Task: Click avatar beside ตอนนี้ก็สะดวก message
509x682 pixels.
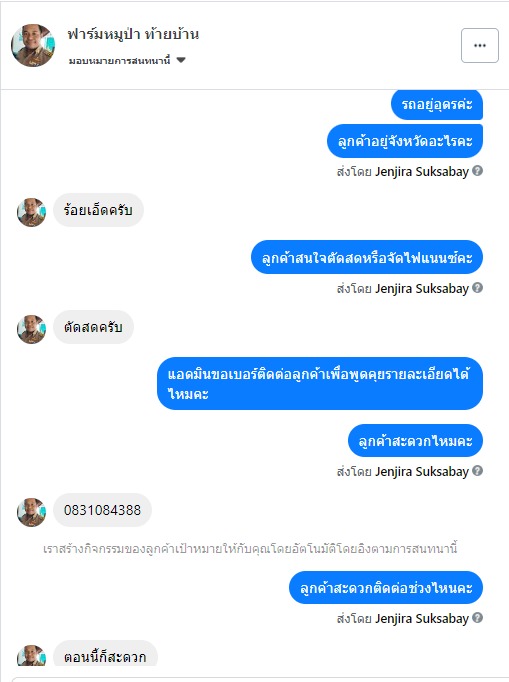Action: [x=31, y=655]
